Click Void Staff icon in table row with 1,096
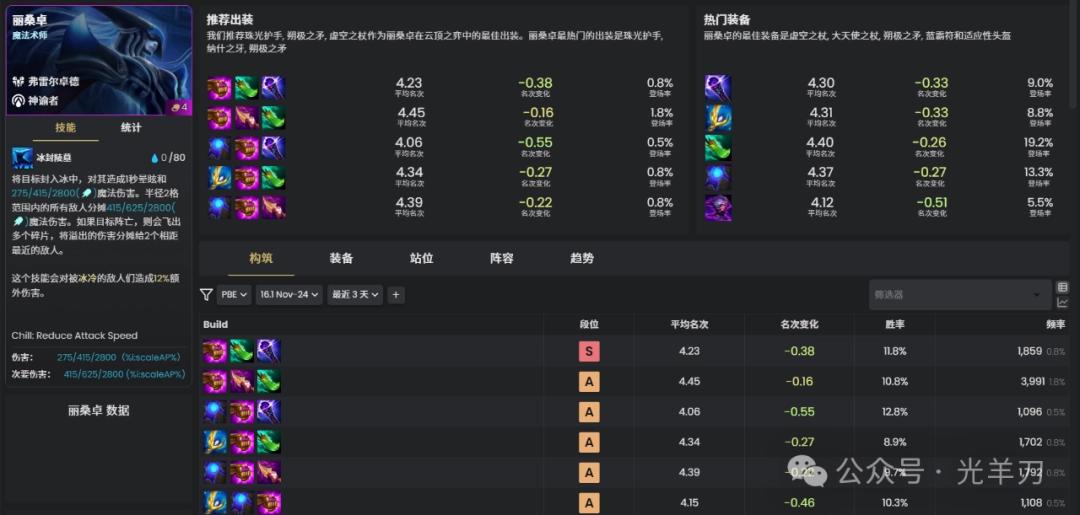This screenshot has height=515, width=1080. [x=269, y=412]
